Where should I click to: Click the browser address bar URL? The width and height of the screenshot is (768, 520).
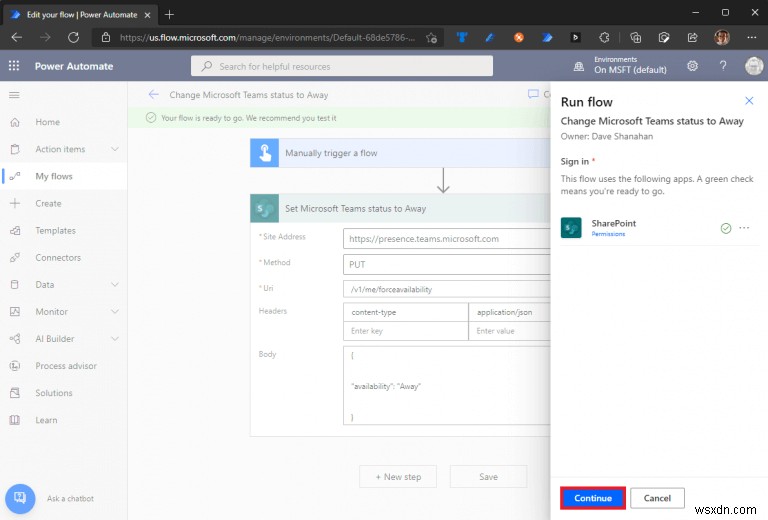[267, 38]
